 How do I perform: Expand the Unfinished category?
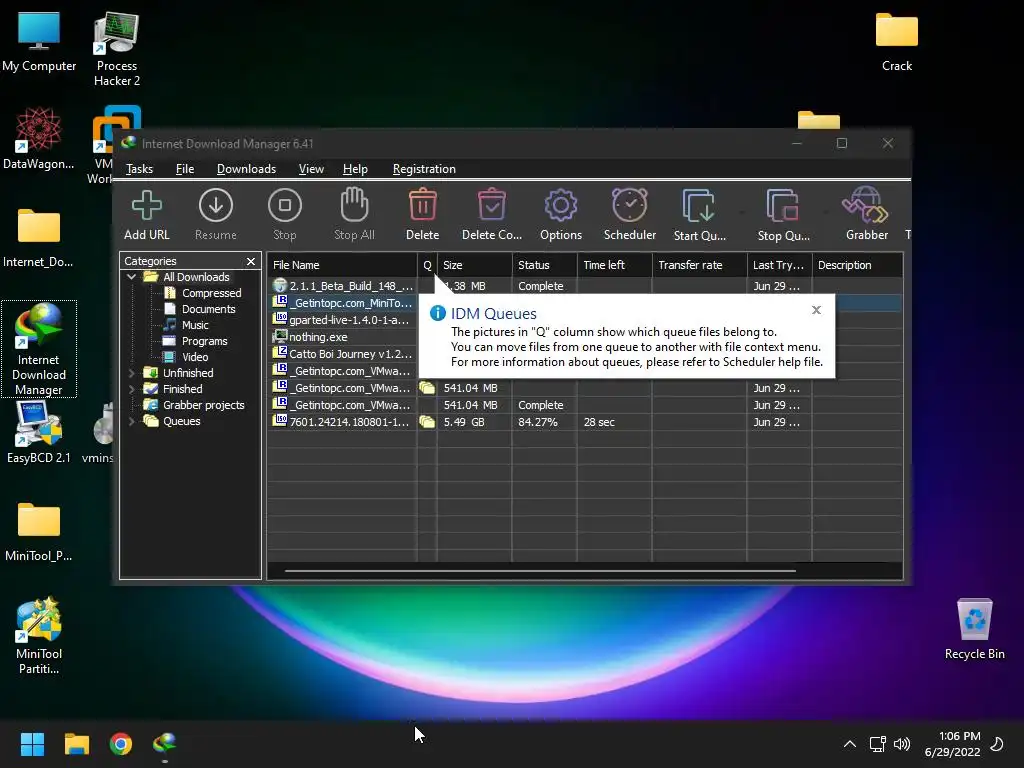(x=131, y=373)
